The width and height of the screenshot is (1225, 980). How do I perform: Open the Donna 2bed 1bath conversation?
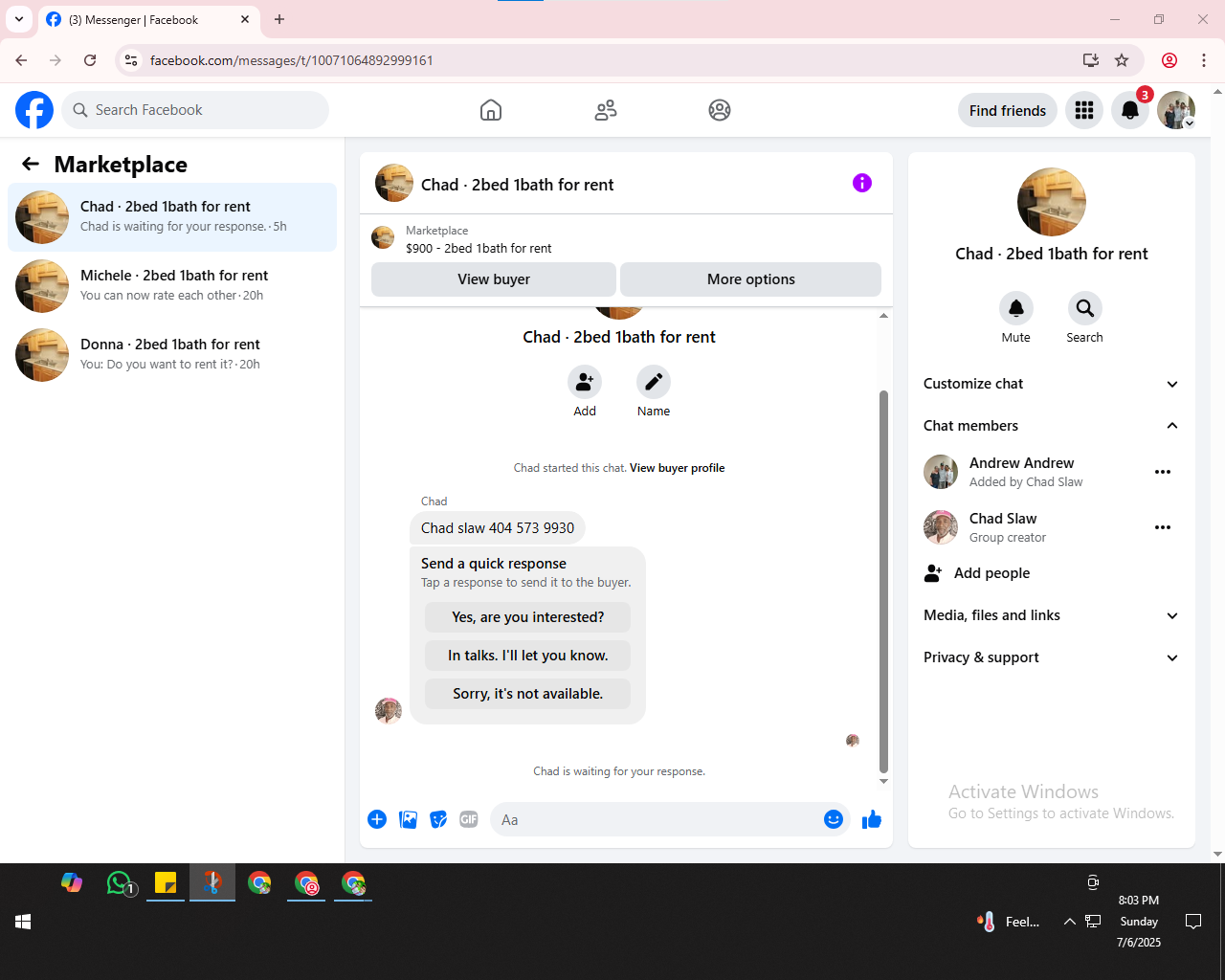click(x=172, y=355)
